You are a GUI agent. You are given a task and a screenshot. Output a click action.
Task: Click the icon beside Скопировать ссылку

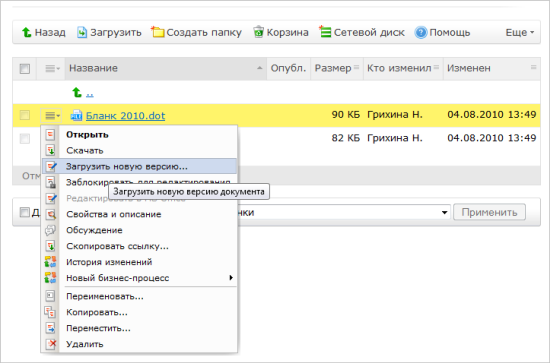[50, 246]
